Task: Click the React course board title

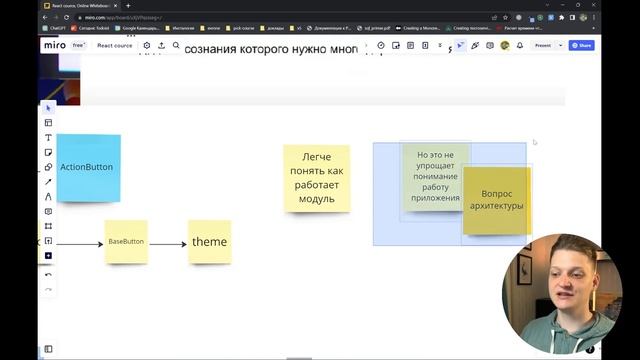Action: click(115, 45)
